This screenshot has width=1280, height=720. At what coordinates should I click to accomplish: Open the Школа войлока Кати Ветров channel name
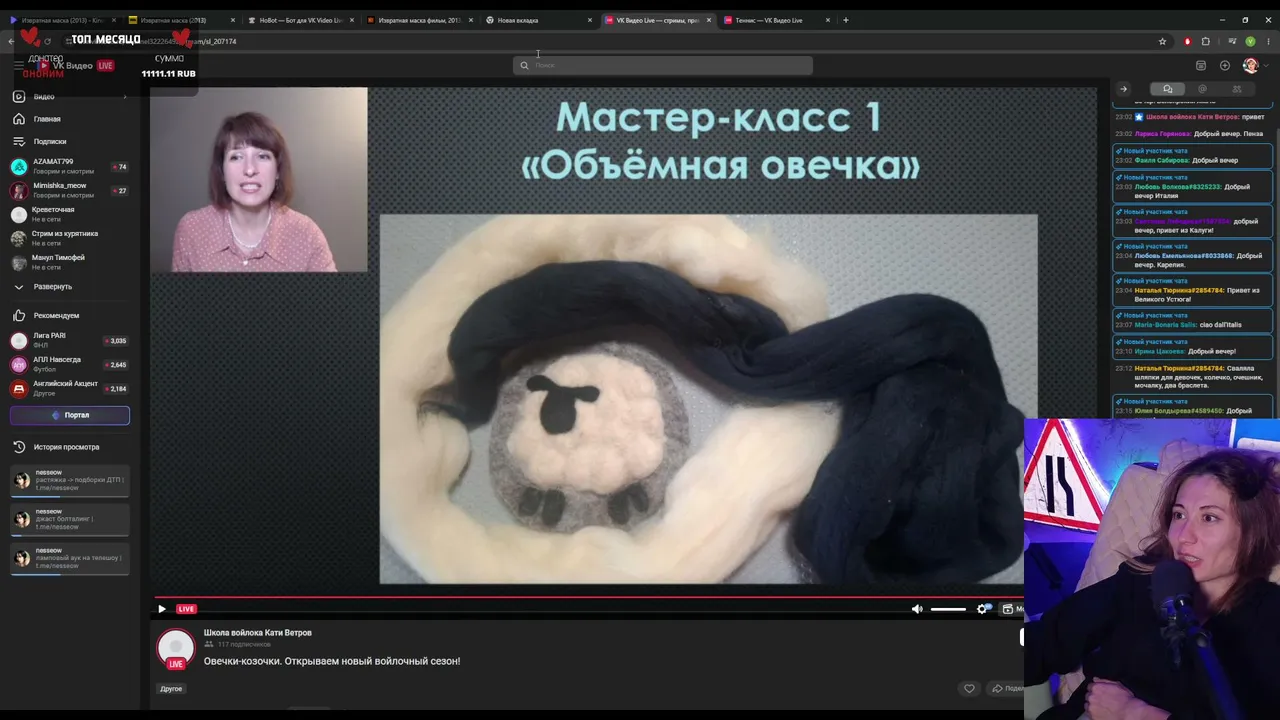(x=258, y=633)
